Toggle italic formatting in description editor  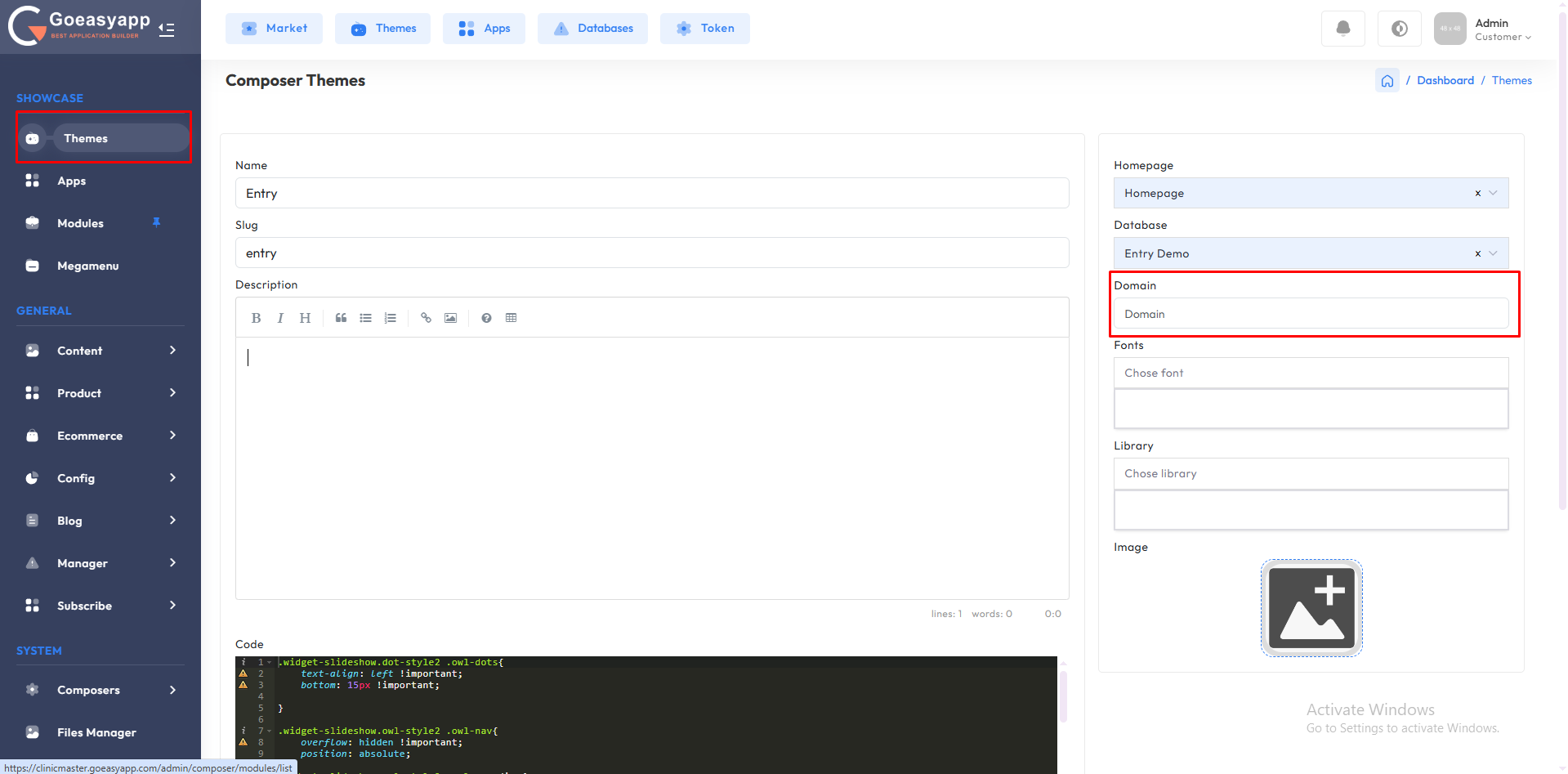tap(280, 318)
